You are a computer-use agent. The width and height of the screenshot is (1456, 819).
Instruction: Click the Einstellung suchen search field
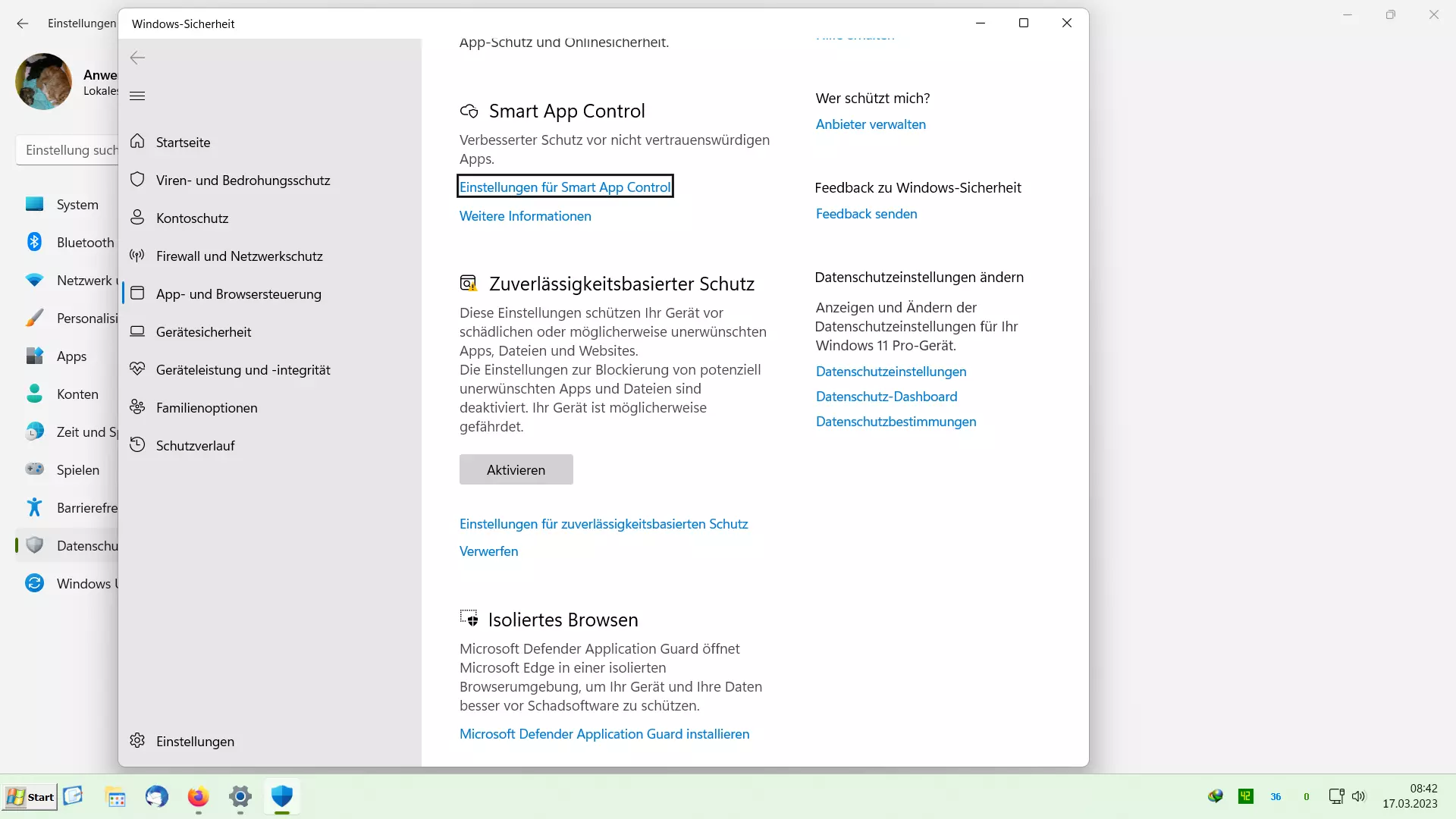pos(67,150)
